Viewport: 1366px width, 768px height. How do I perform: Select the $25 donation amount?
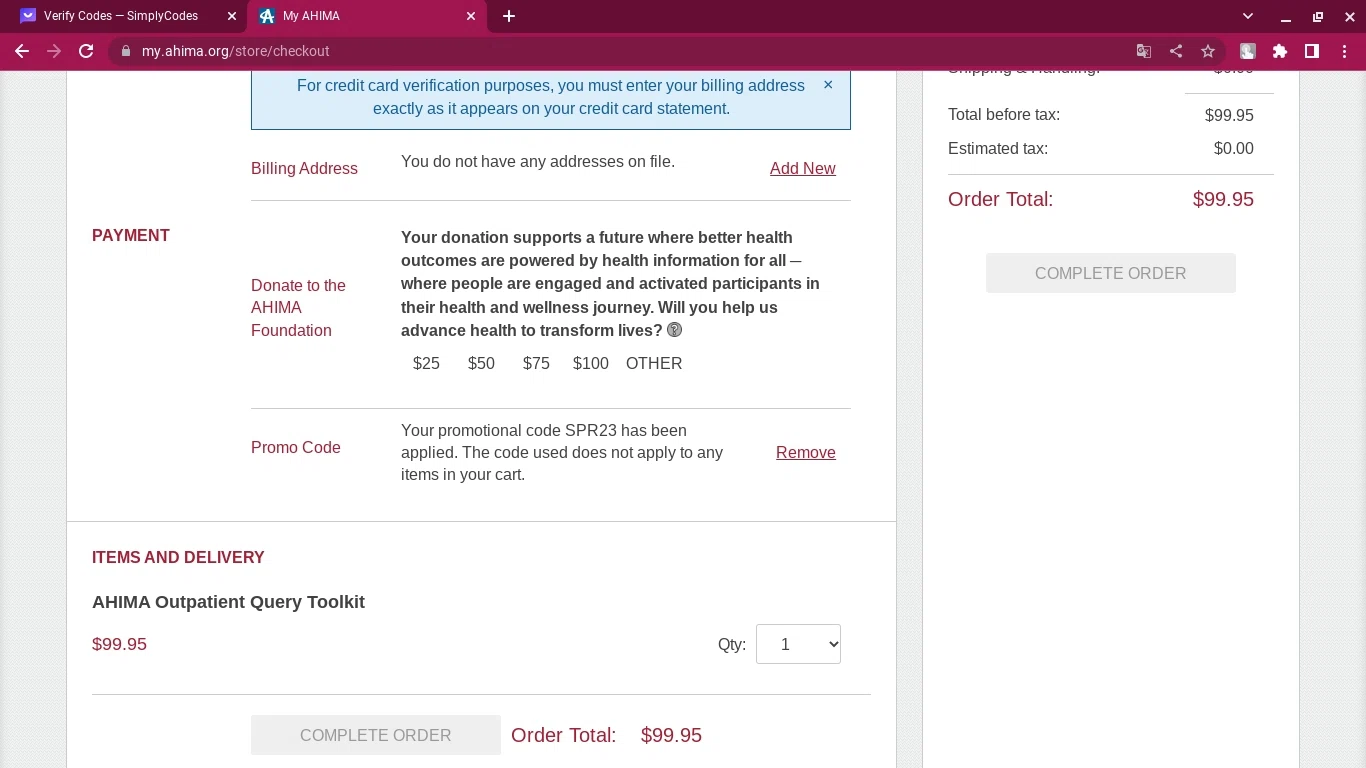[426, 363]
